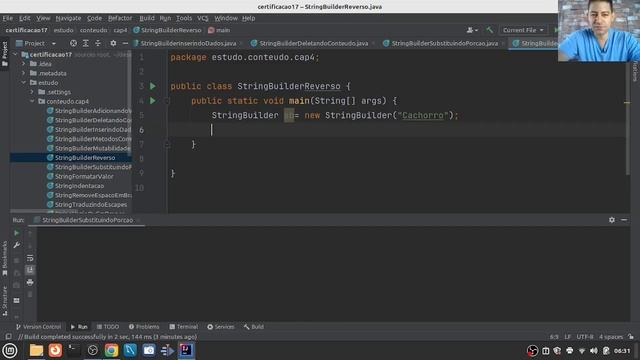The height and width of the screenshot is (360, 640).
Task: Select StringFormatarValor in project tree
Action: coord(84,176)
